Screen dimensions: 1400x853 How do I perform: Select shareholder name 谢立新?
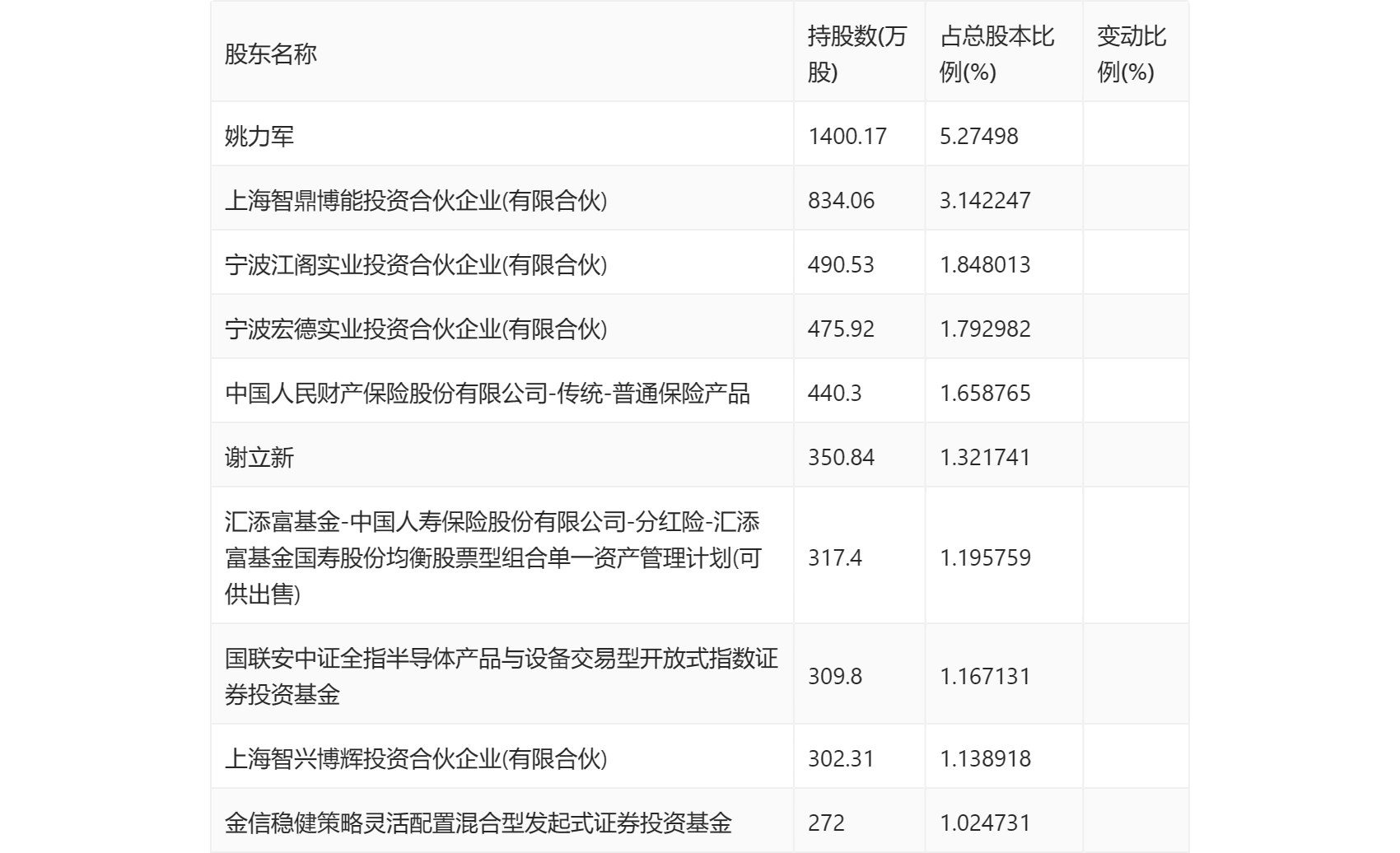pos(259,457)
